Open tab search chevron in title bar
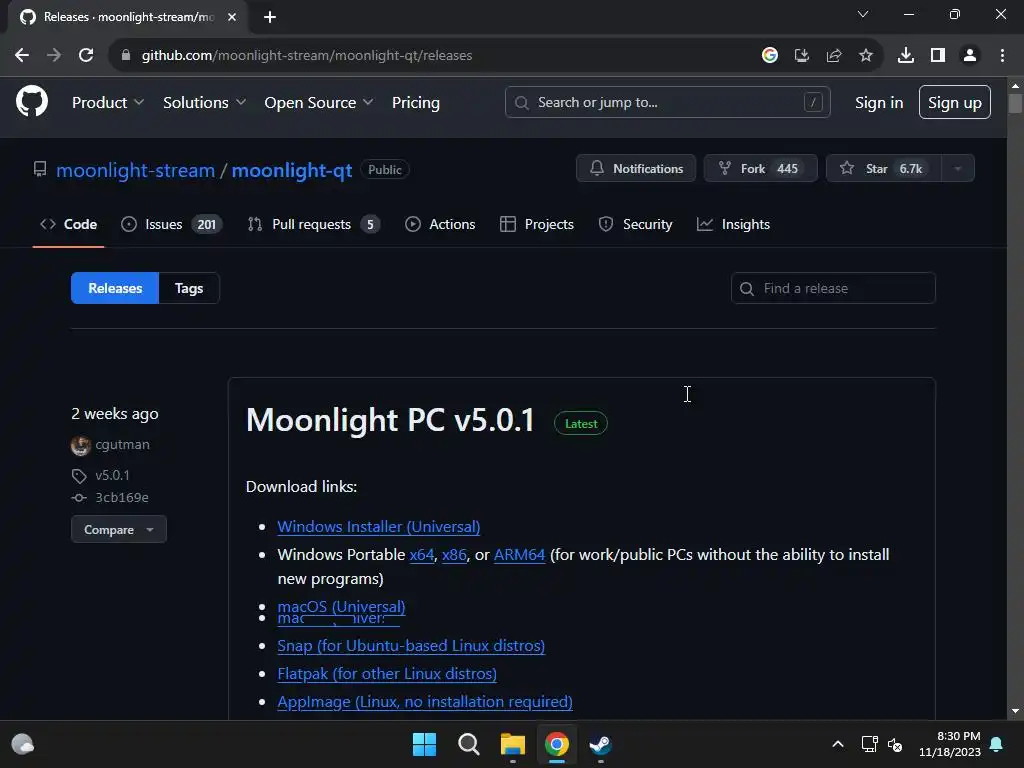Screen dimensions: 1024x768 [x=863, y=14]
